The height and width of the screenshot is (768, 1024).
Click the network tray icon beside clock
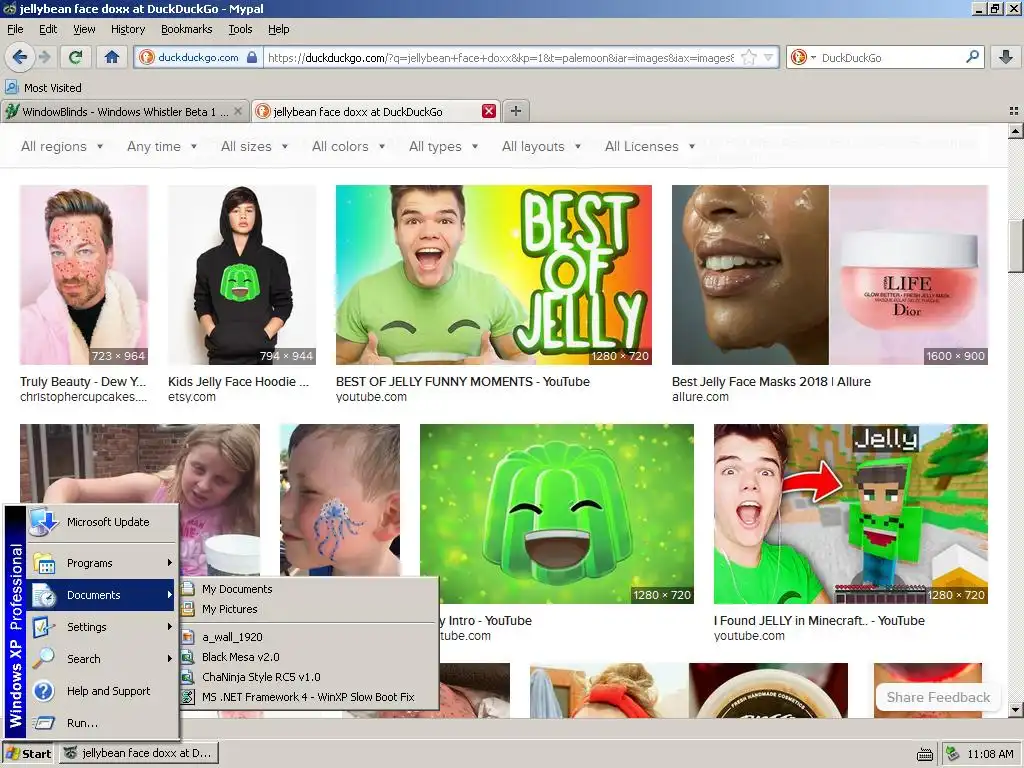tap(953, 754)
